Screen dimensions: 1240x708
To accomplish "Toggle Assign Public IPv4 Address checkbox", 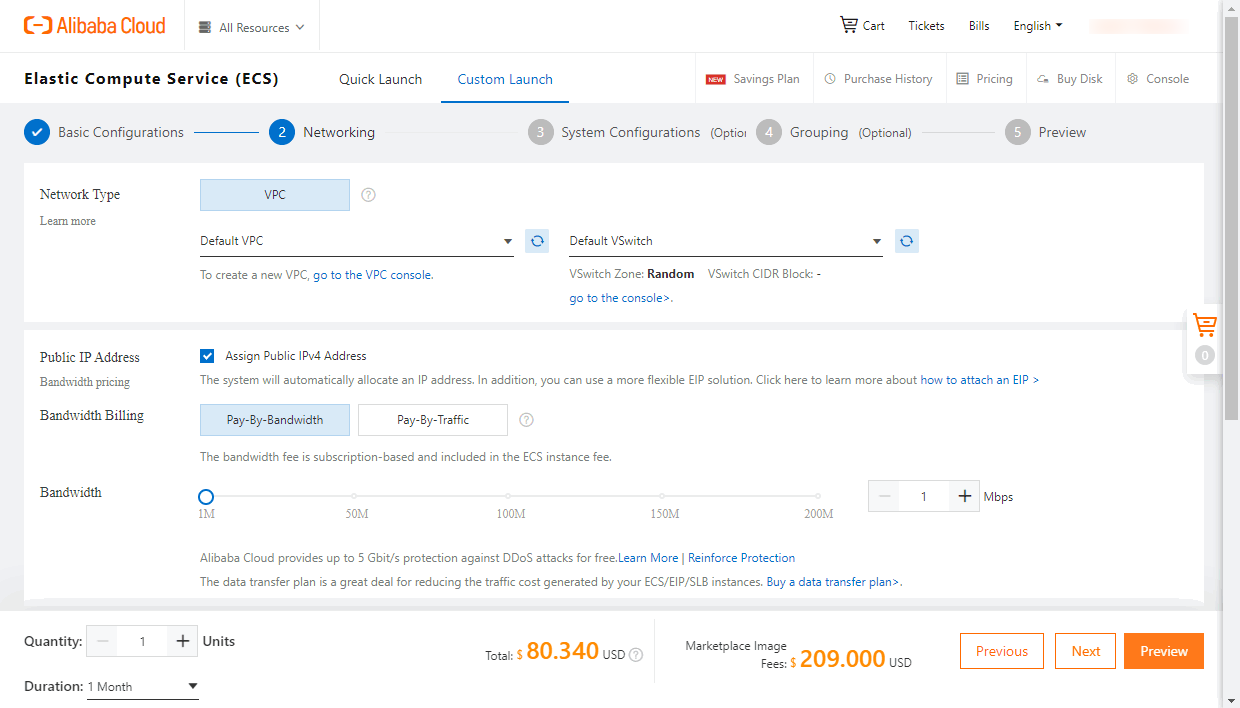I will [x=207, y=355].
